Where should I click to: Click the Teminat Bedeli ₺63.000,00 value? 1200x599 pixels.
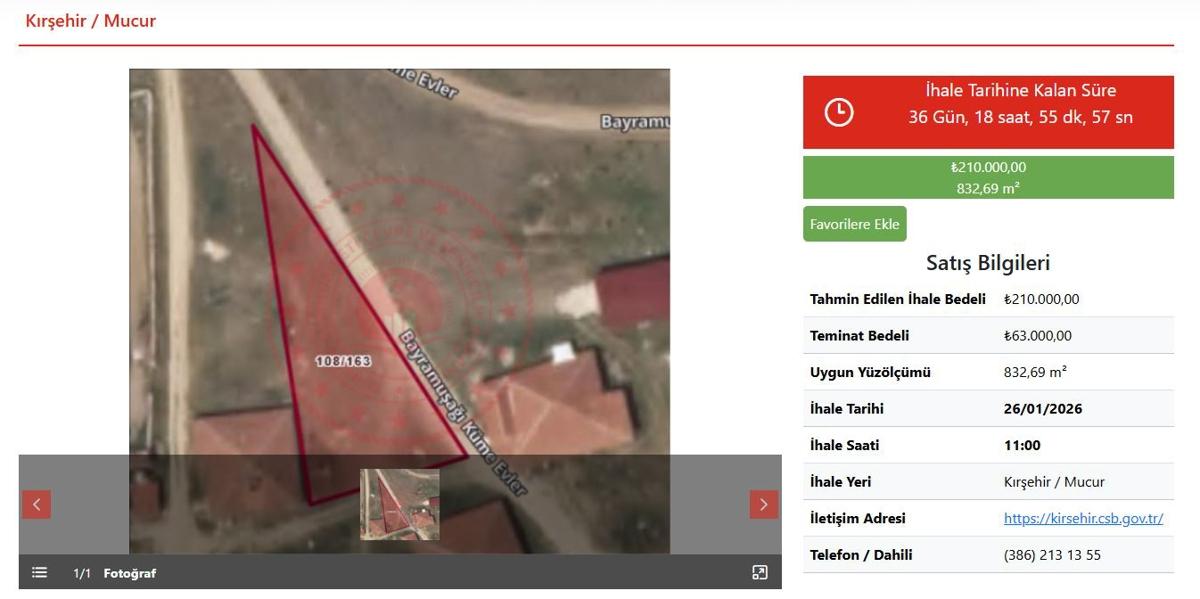click(1037, 336)
